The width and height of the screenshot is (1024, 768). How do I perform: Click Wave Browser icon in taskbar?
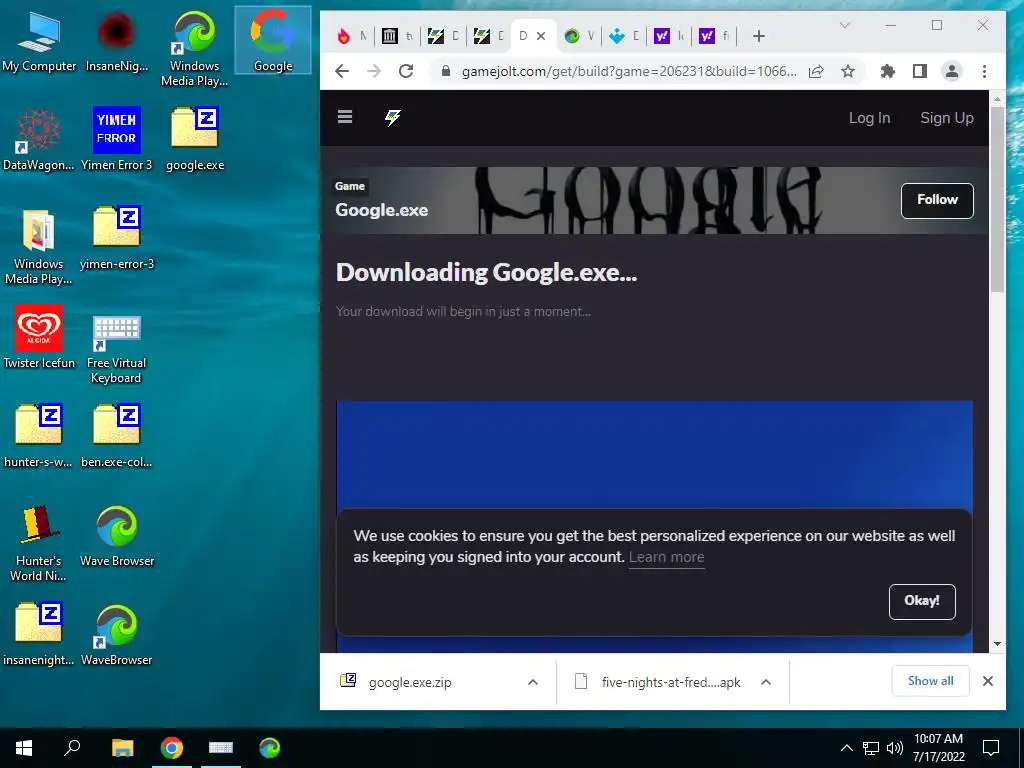click(270, 748)
